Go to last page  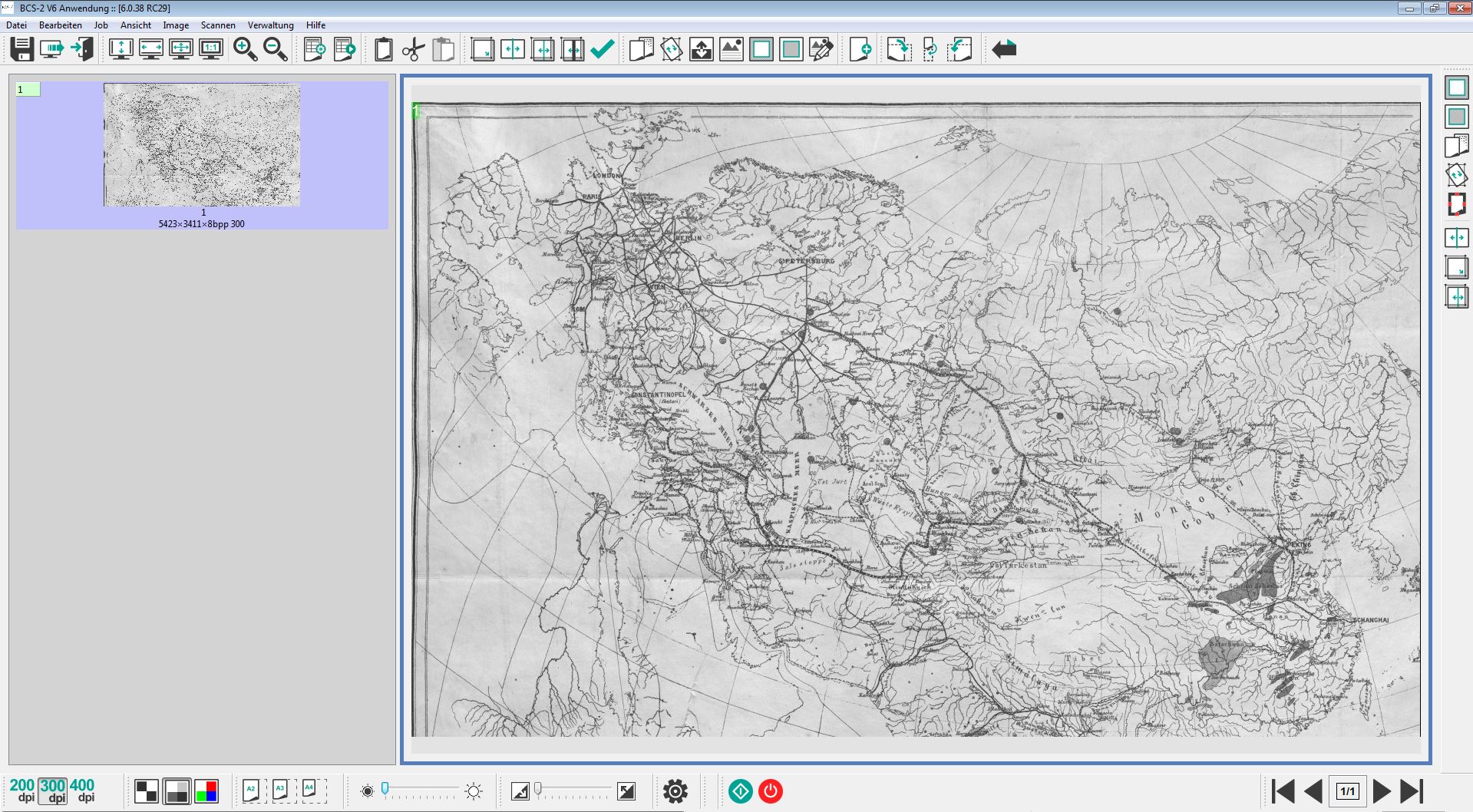pos(1412,791)
